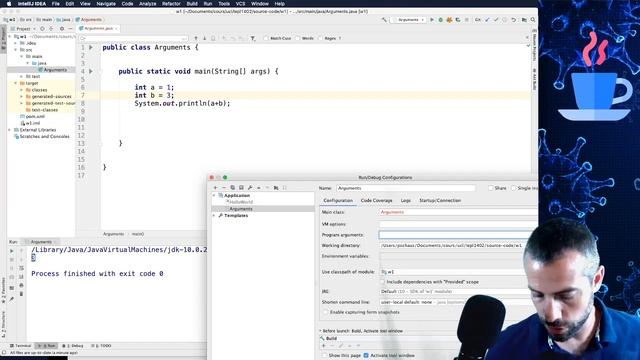Image resolution: width=640 pixels, height=360 pixels.
Task: Open Project panel gear settings
Action: [x=62, y=29]
